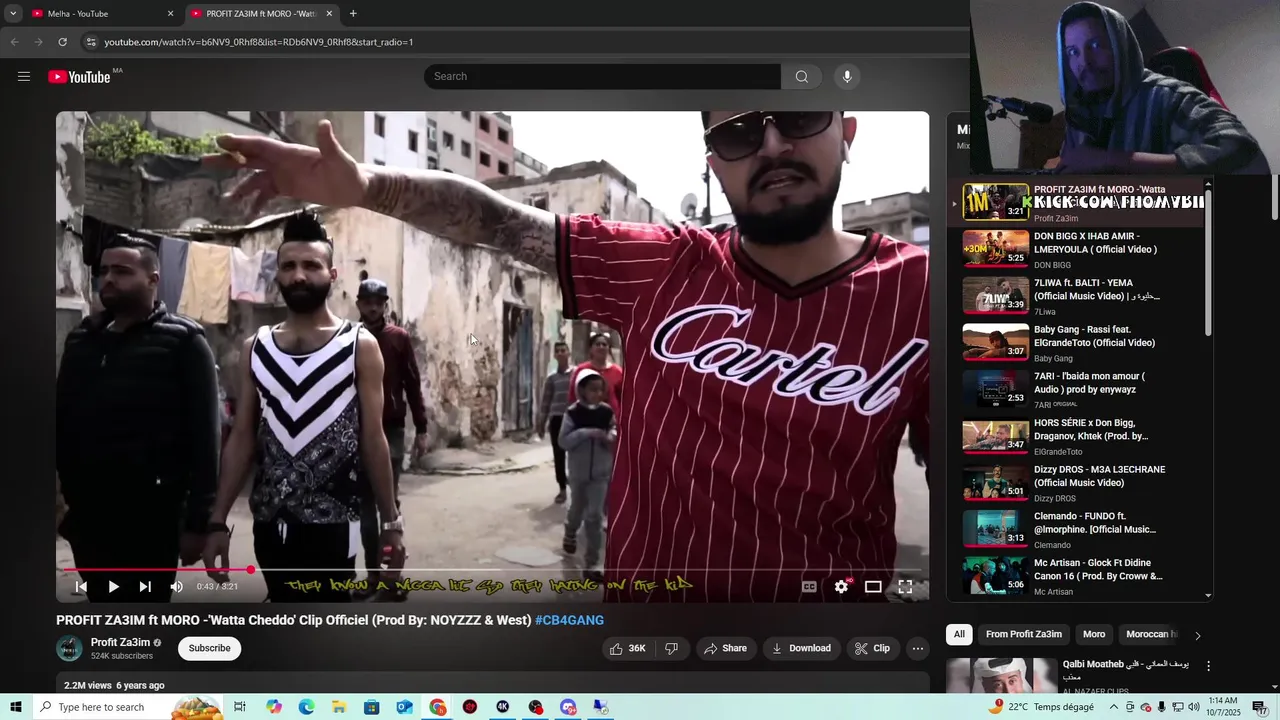Screen dimensions: 1280x720
Task: Open the YouTube hamburger guide menu
Action: (x=24, y=76)
